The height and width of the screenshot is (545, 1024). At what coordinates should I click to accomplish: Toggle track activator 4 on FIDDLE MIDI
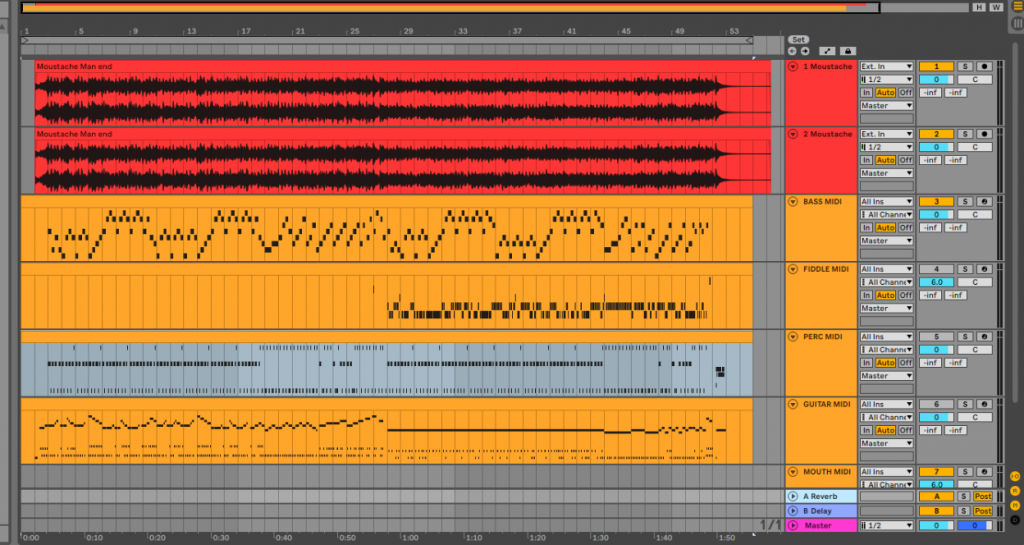pyautogui.click(x=935, y=269)
